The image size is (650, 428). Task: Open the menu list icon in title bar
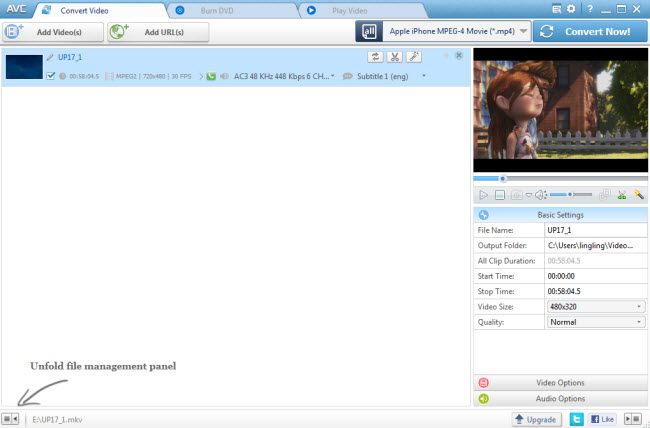pos(557,9)
